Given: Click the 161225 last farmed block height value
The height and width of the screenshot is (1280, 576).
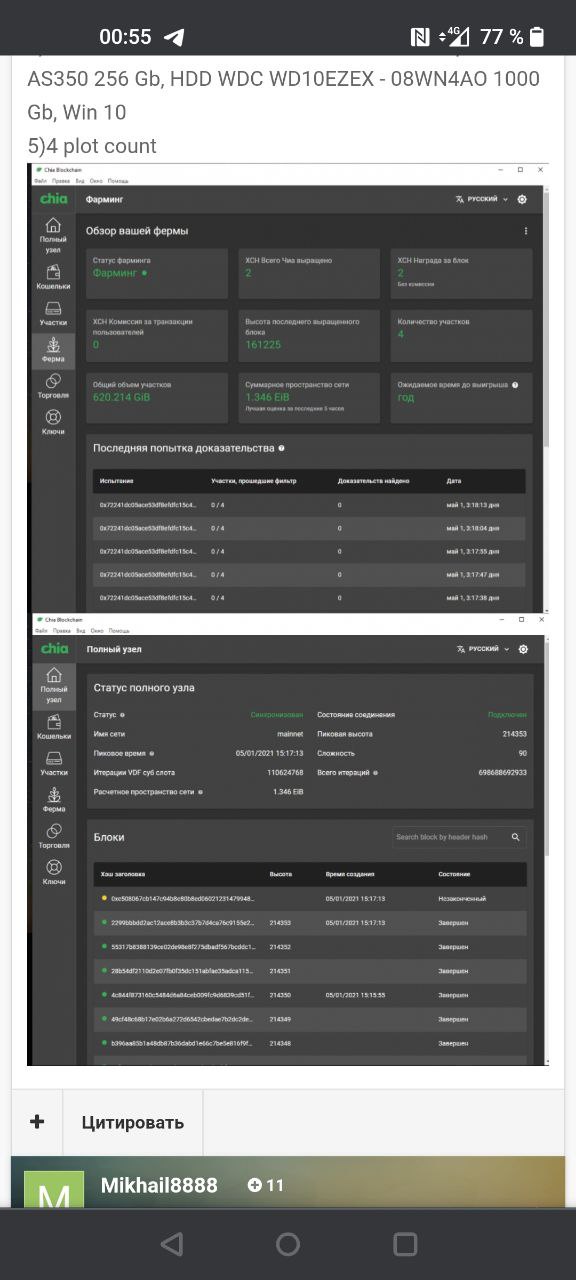Looking at the screenshot, I should pos(263,344).
